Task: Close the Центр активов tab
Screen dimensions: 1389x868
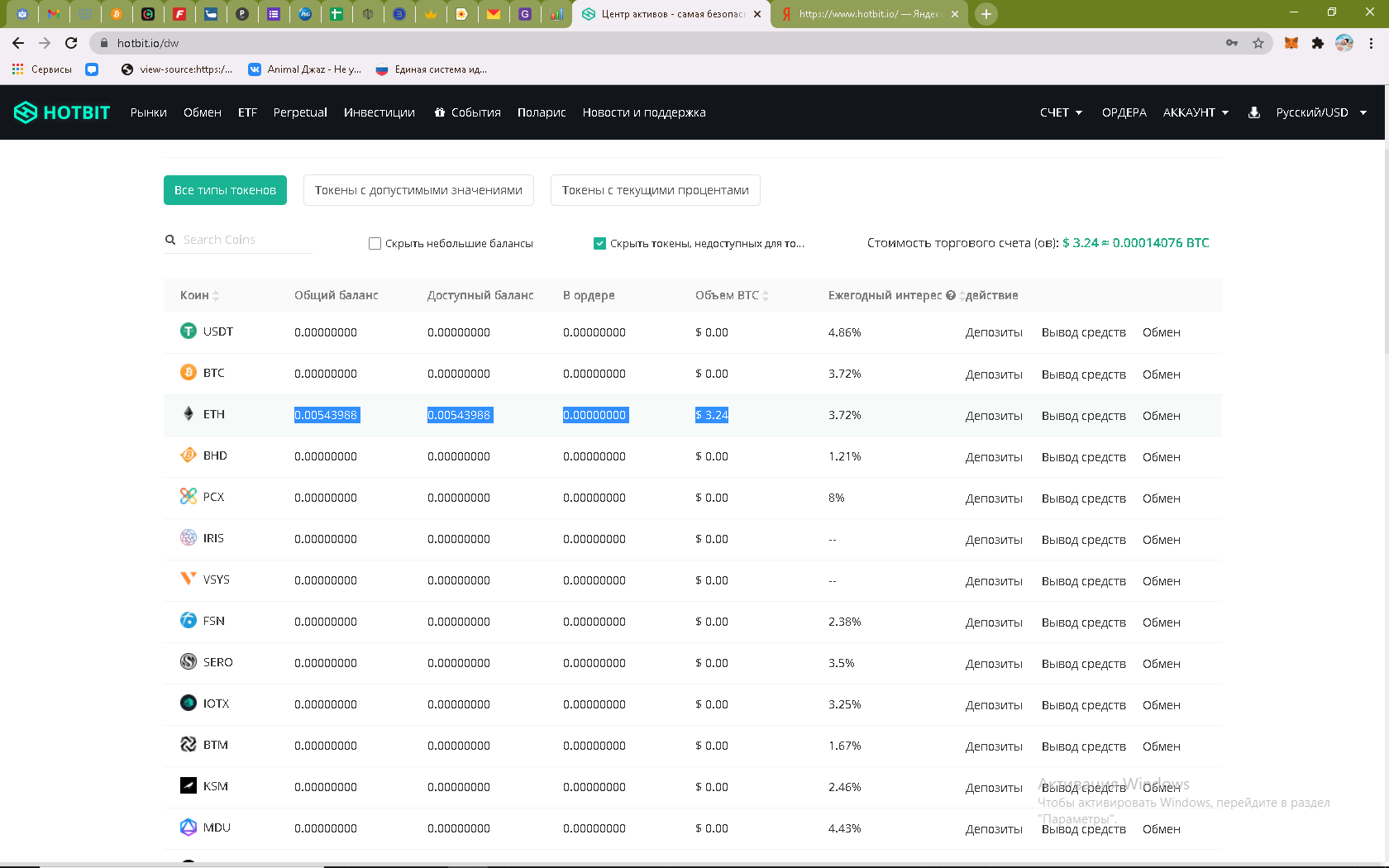Action: coord(757,14)
